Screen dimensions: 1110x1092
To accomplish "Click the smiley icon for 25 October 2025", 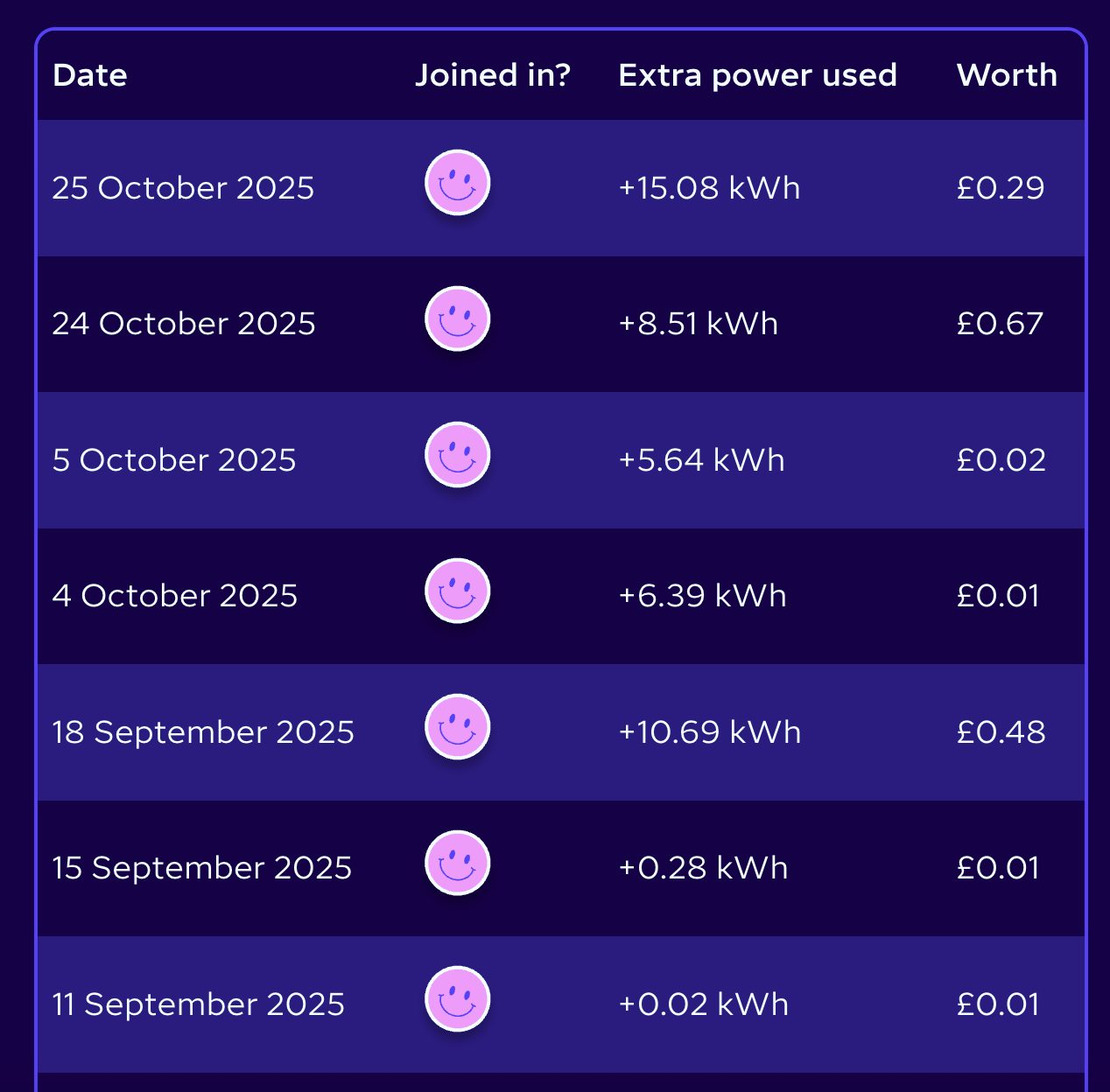I will (457, 184).
